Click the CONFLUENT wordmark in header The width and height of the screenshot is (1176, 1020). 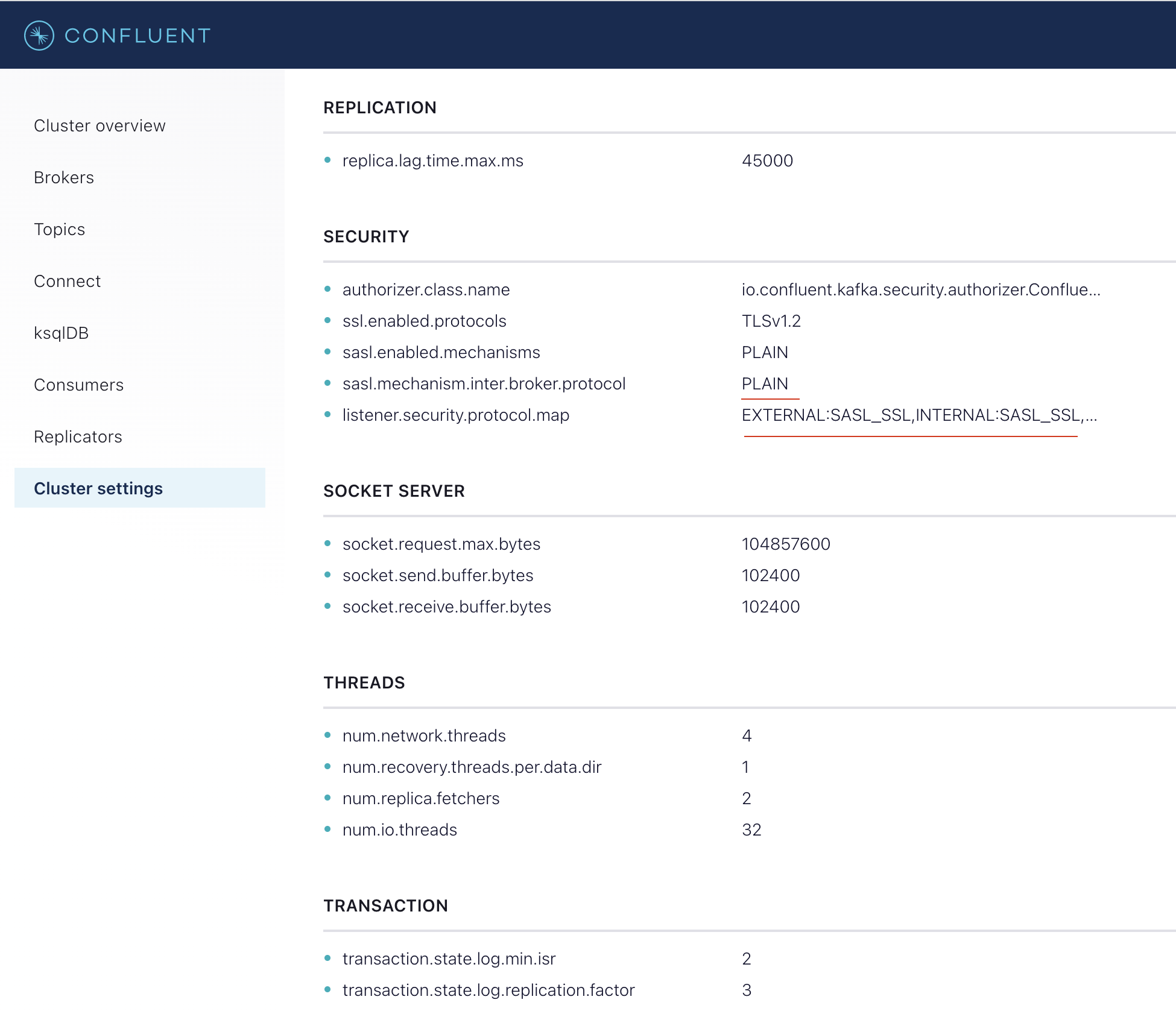point(138,36)
